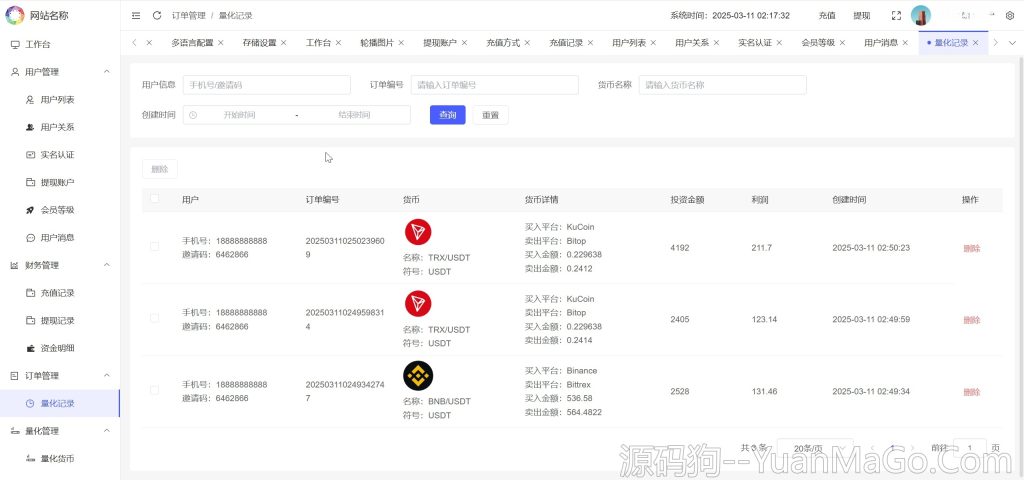Click the refresh page icon

point(157,16)
